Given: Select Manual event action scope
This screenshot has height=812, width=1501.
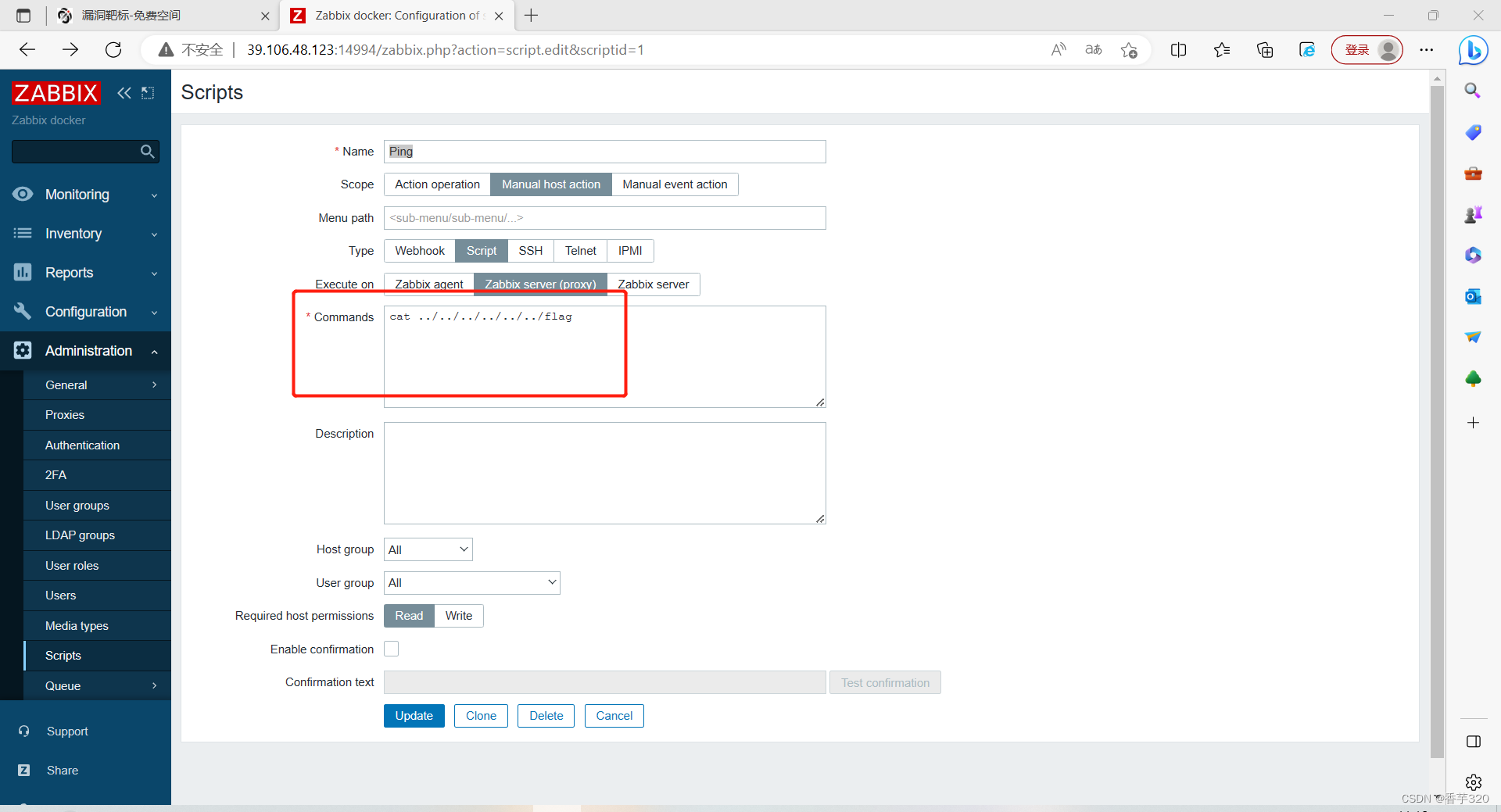Looking at the screenshot, I should pyautogui.click(x=675, y=184).
